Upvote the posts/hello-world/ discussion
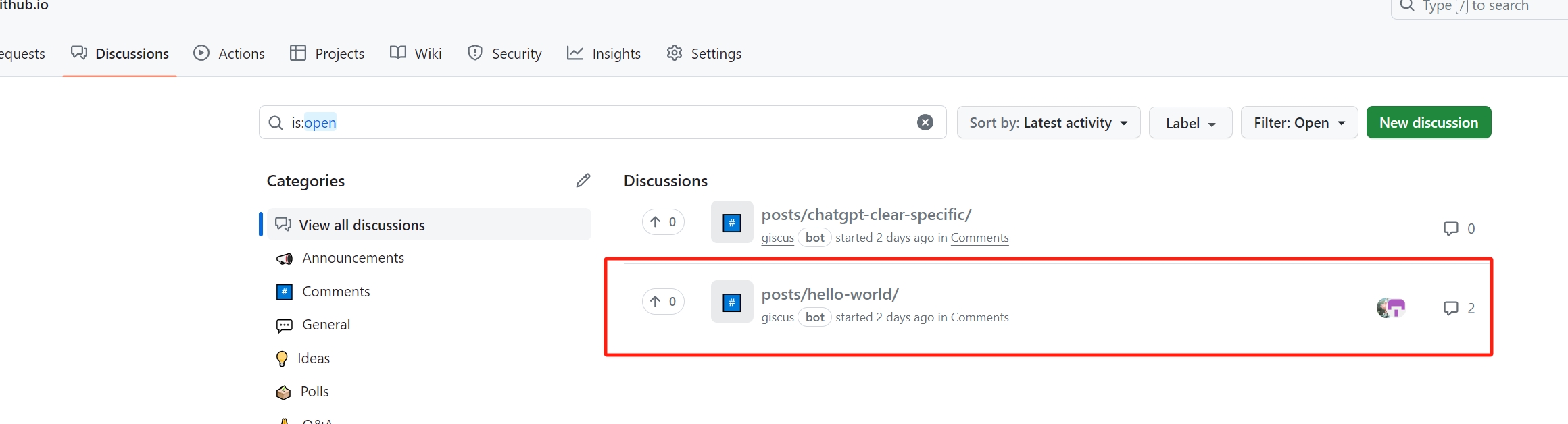The image size is (1568, 424). (x=663, y=302)
